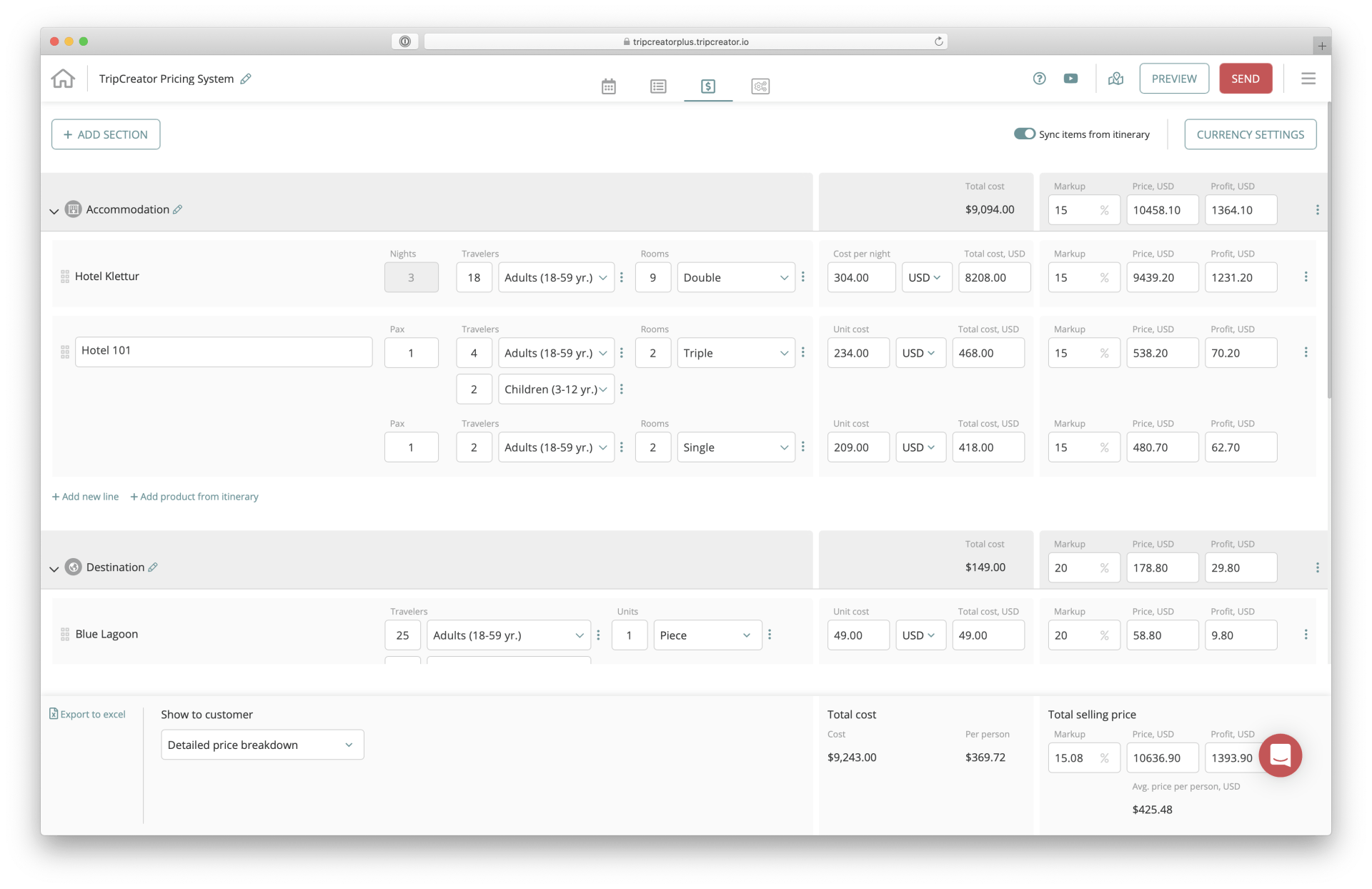Open the hamburger menu
This screenshot has height=889, width=1372.
[1308, 79]
